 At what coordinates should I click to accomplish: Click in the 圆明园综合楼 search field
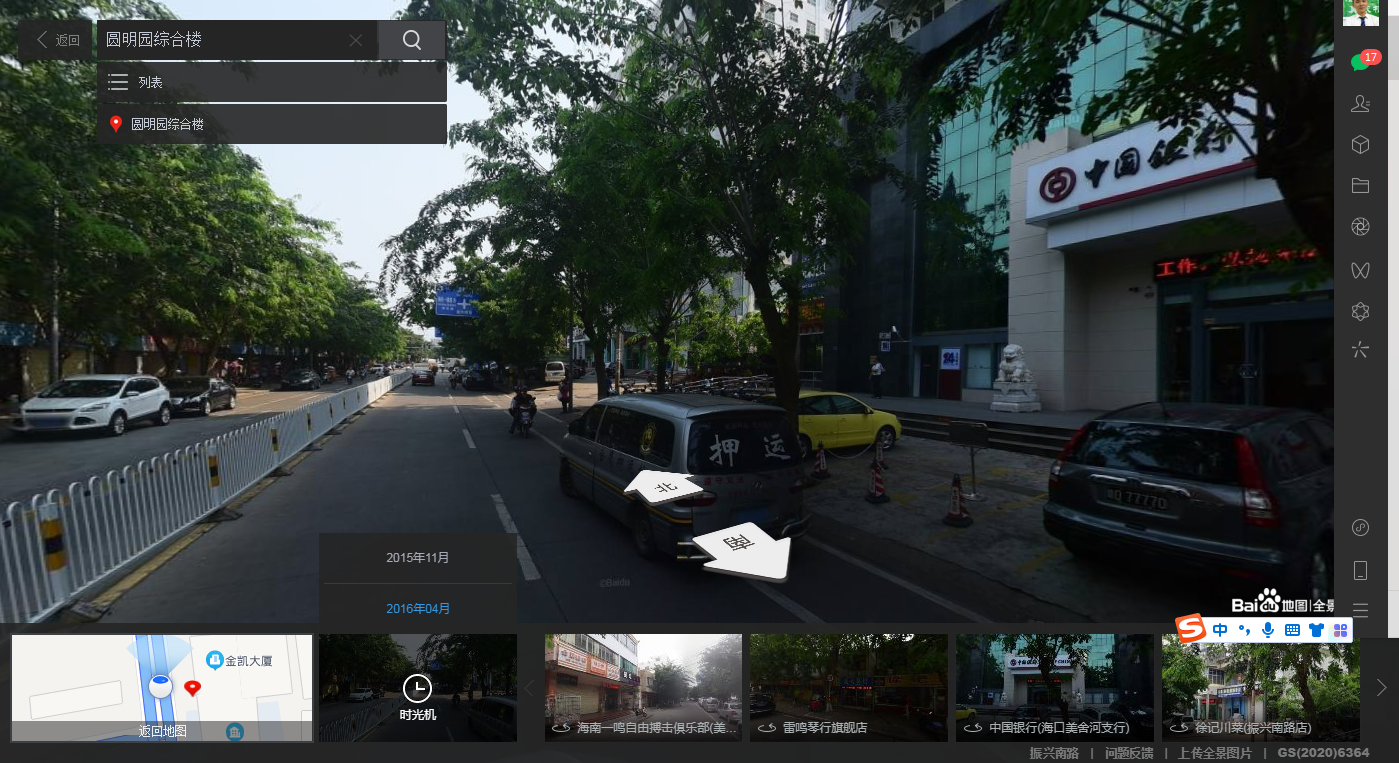tap(220, 40)
